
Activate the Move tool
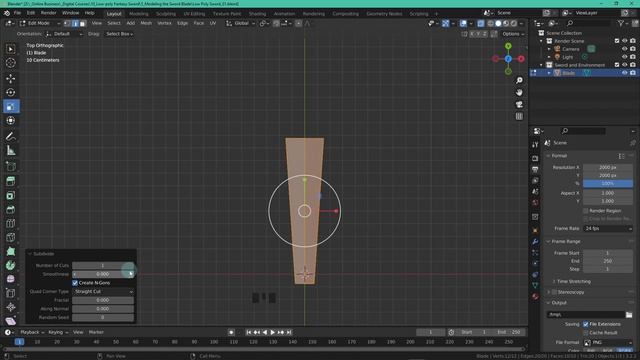11,78
